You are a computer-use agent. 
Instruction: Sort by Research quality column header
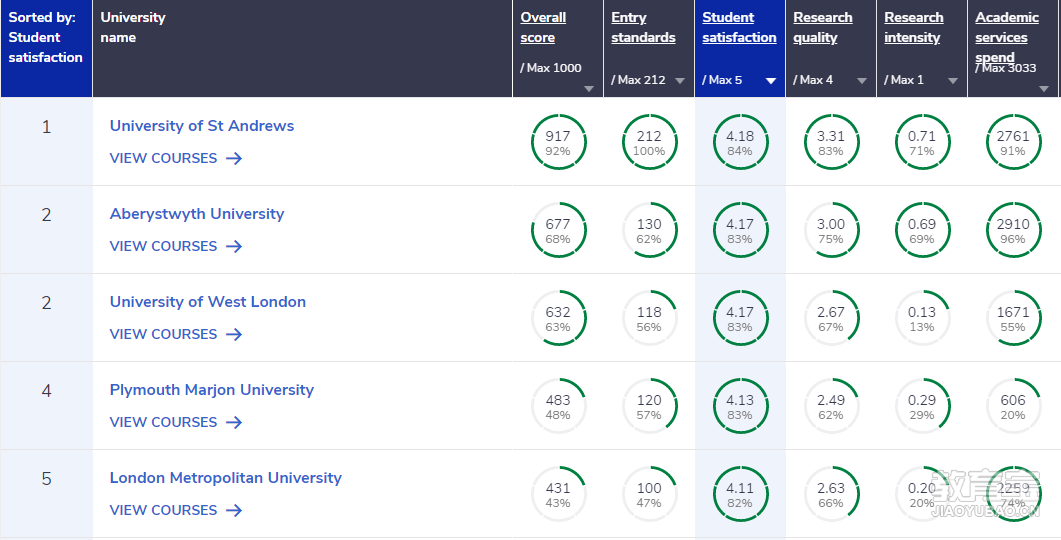coord(823,28)
